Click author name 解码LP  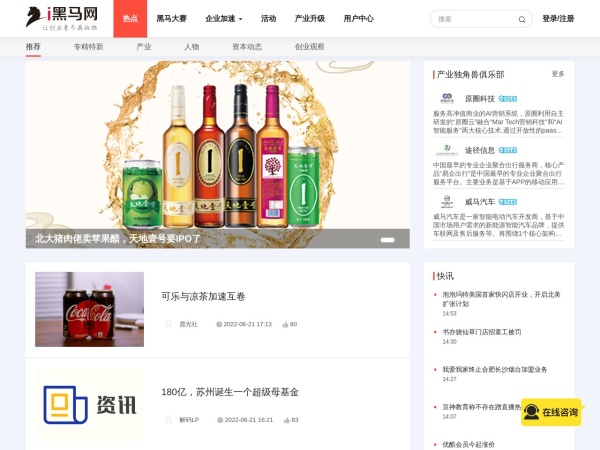[189, 420]
